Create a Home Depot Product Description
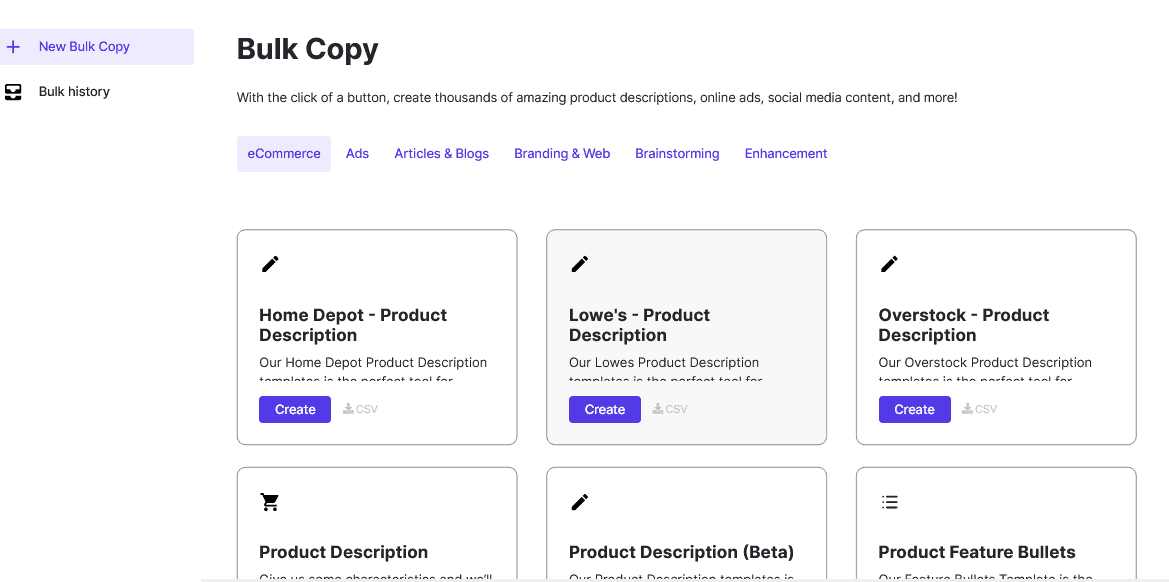 (x=294, y=409)
